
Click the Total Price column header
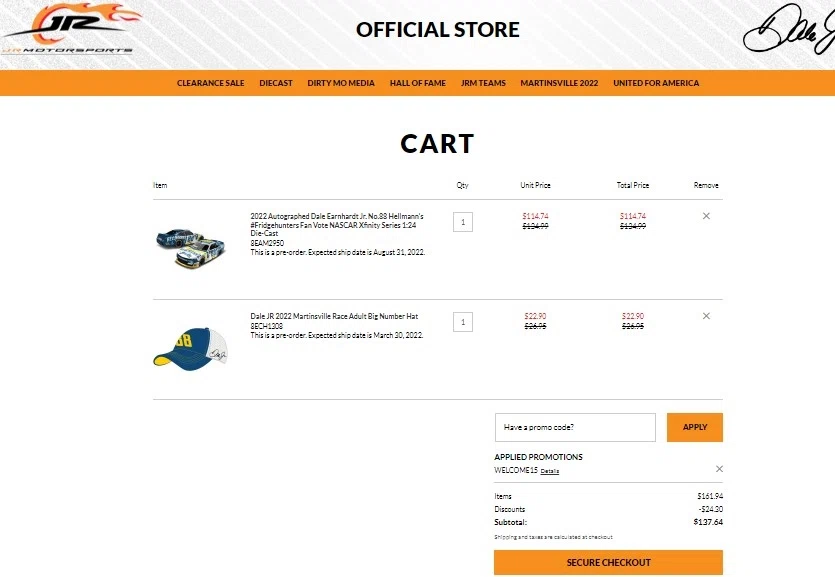click(x=633, y=185)
